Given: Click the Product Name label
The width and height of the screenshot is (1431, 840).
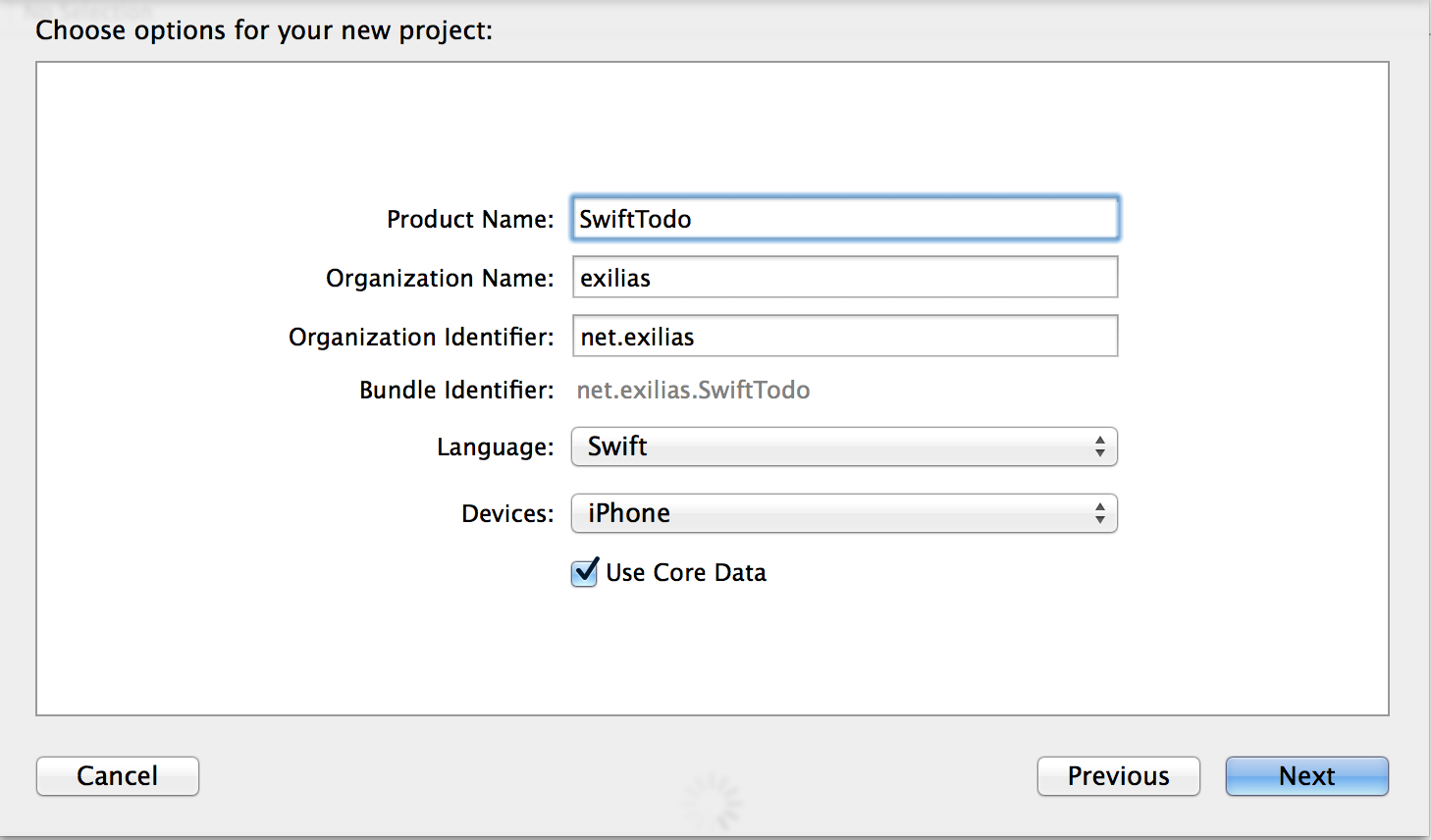Looking at the screenshot, I should pyautogui.click(x=470, y=220).
